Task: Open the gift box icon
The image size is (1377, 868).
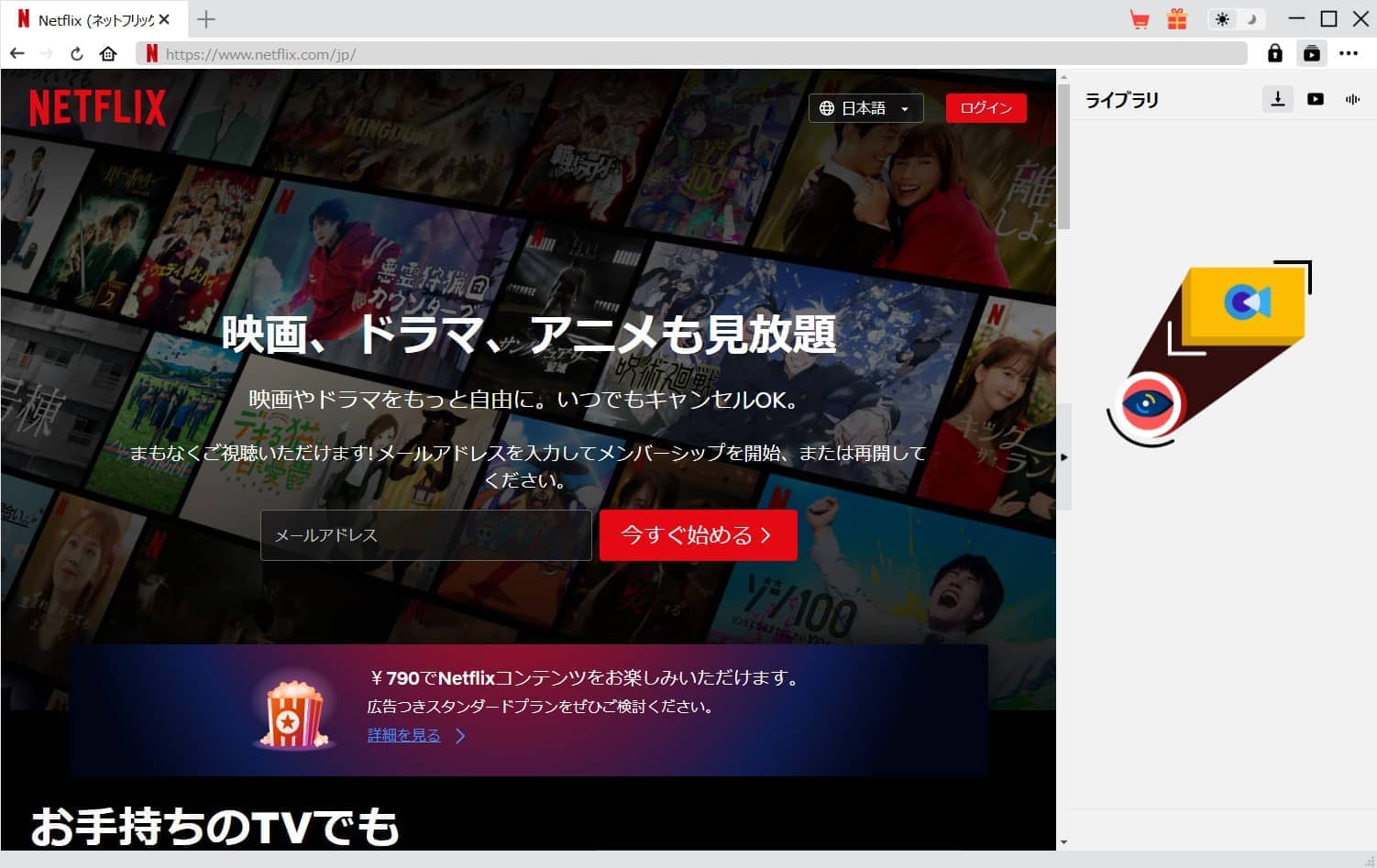Action: 1177,19
